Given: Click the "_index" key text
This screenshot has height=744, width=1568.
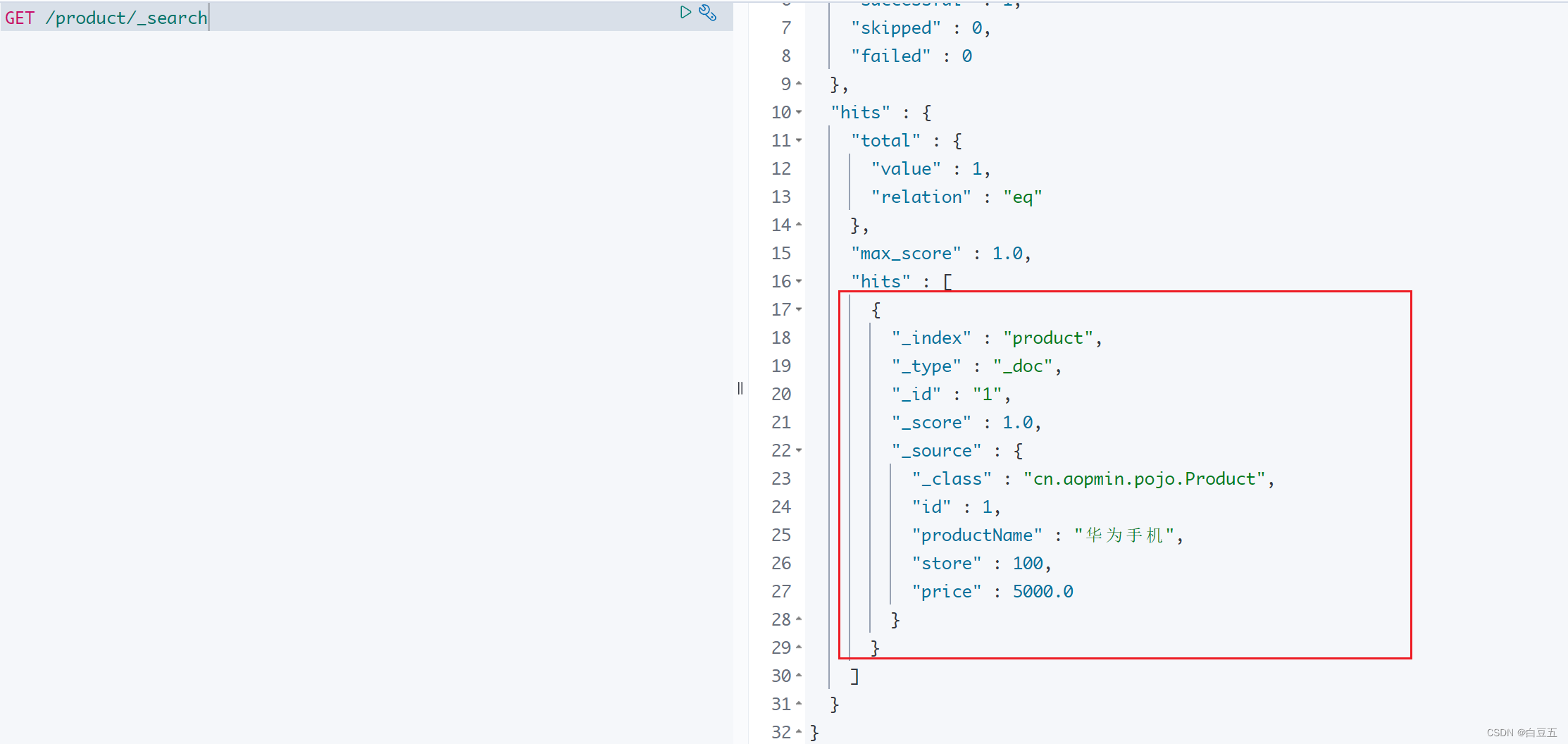Looking at the screenshot, I should click(x=931, y=338).
